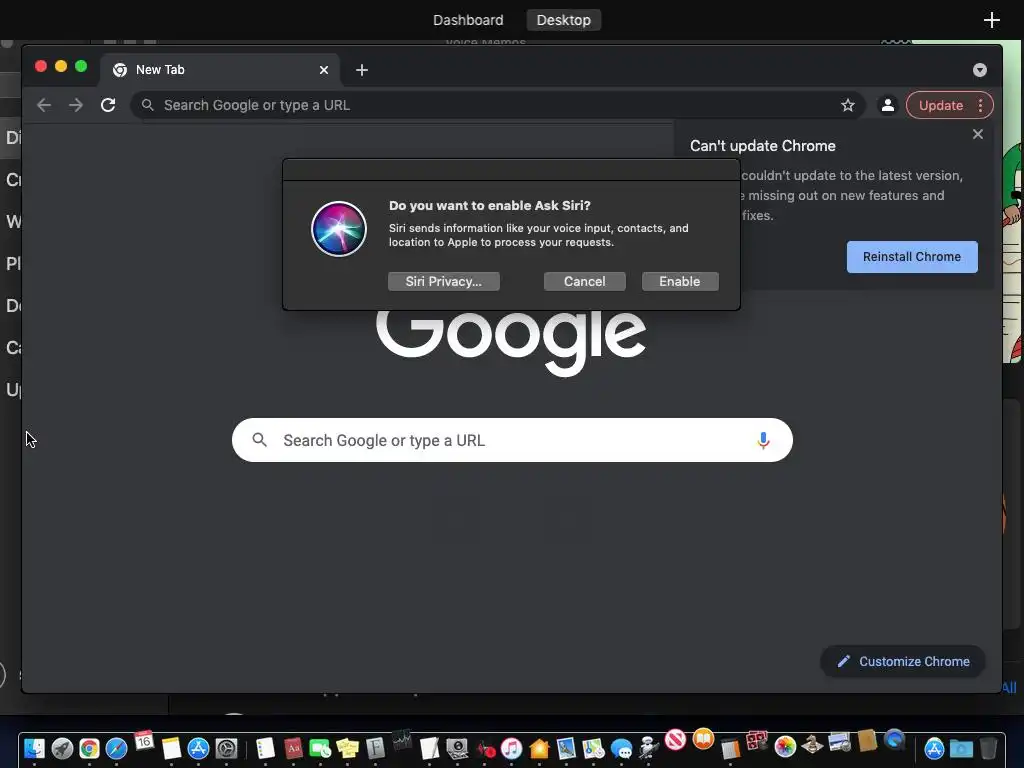Viewport: 1024px width, 768px height.
Task: Open Google Chrome from the dock
Action: [x=89, y=748]
